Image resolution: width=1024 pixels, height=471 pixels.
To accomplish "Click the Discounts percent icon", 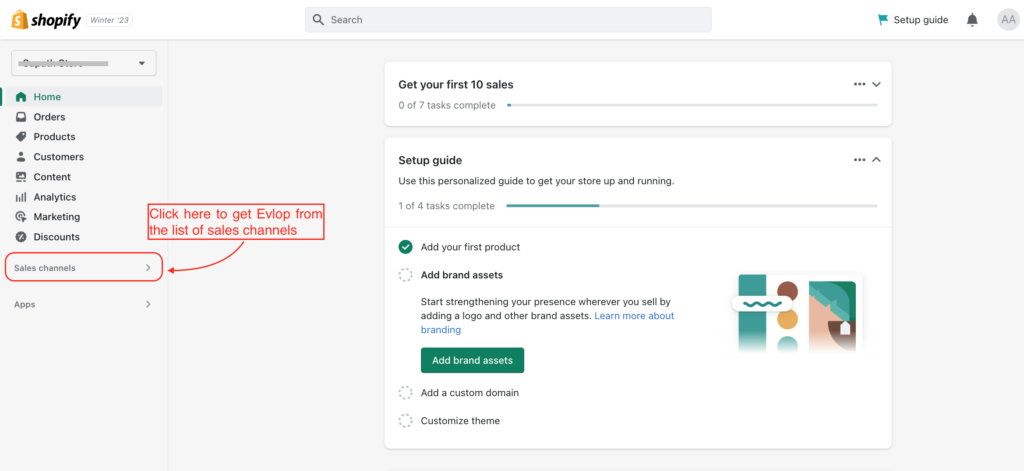I will 21,236.
